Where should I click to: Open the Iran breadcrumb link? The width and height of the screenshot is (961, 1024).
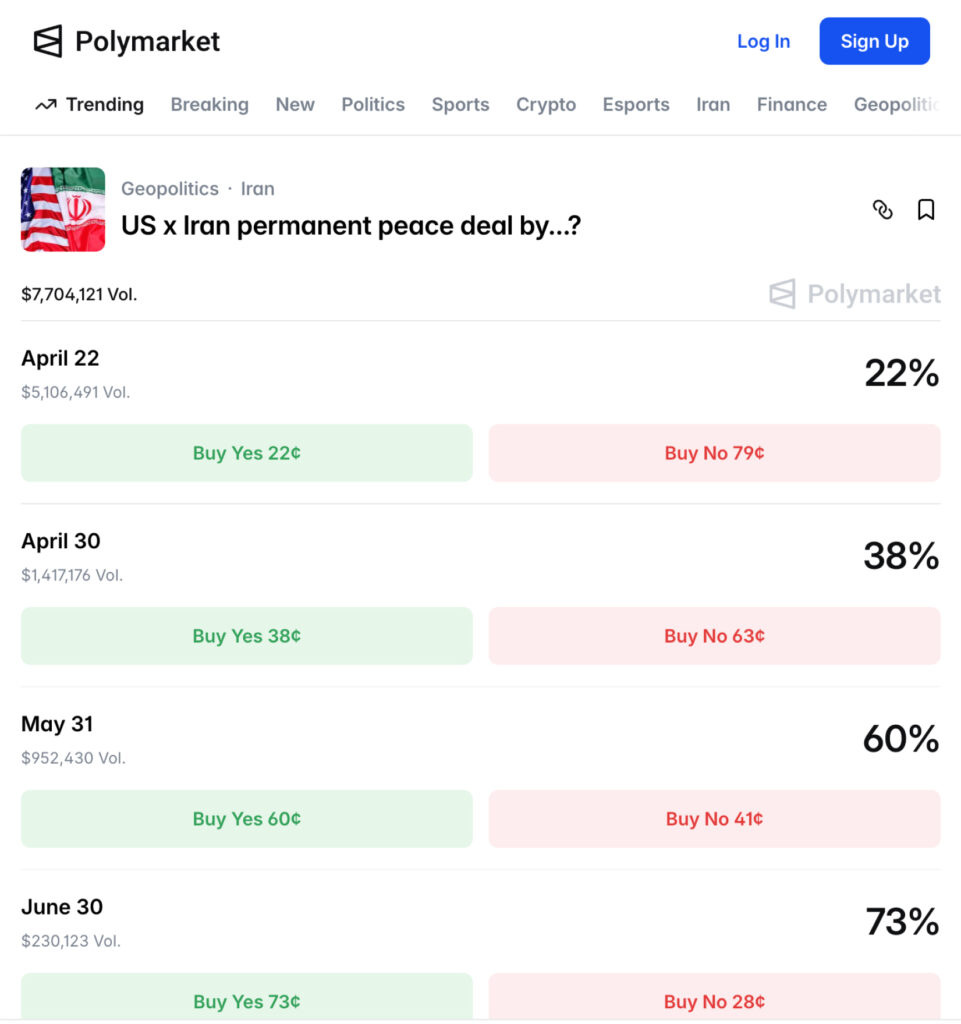click(258, 188)
